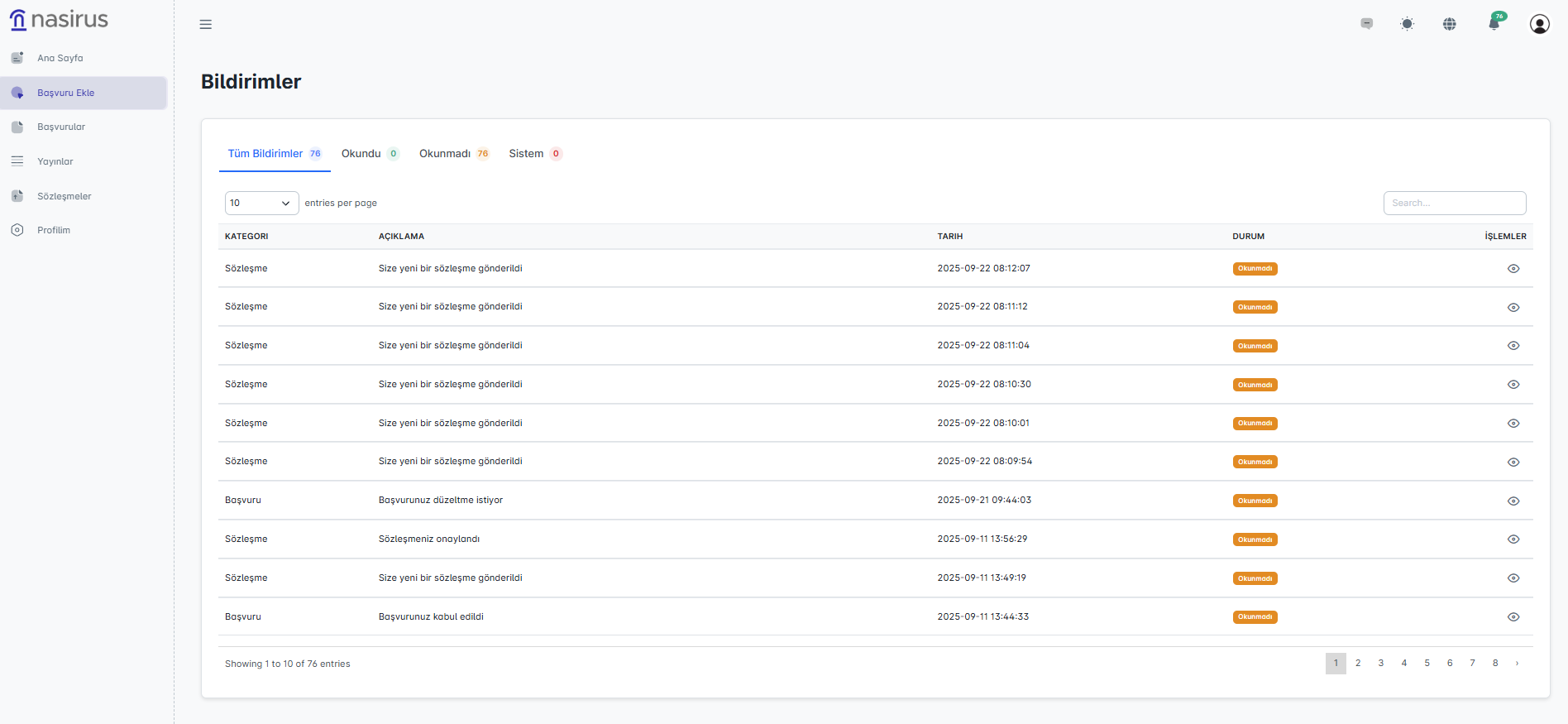The height and width of the screenshot is (724, 1568).
Task: View the Sözleşmeniz onaylandı notification via eye icon
Action: click(x=1513, y=539)
